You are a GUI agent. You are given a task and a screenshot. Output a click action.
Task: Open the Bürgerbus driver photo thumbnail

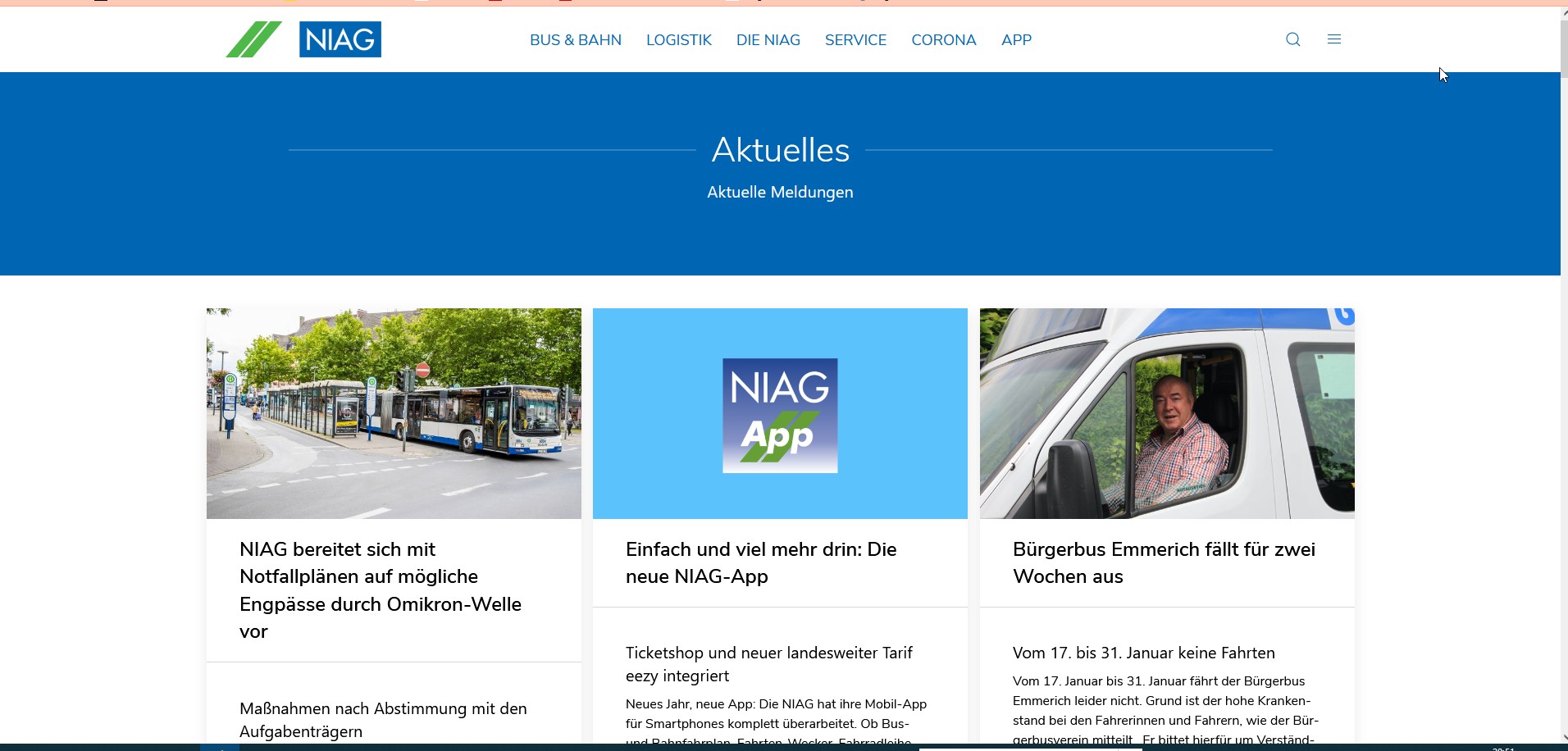pos(1167,413)
